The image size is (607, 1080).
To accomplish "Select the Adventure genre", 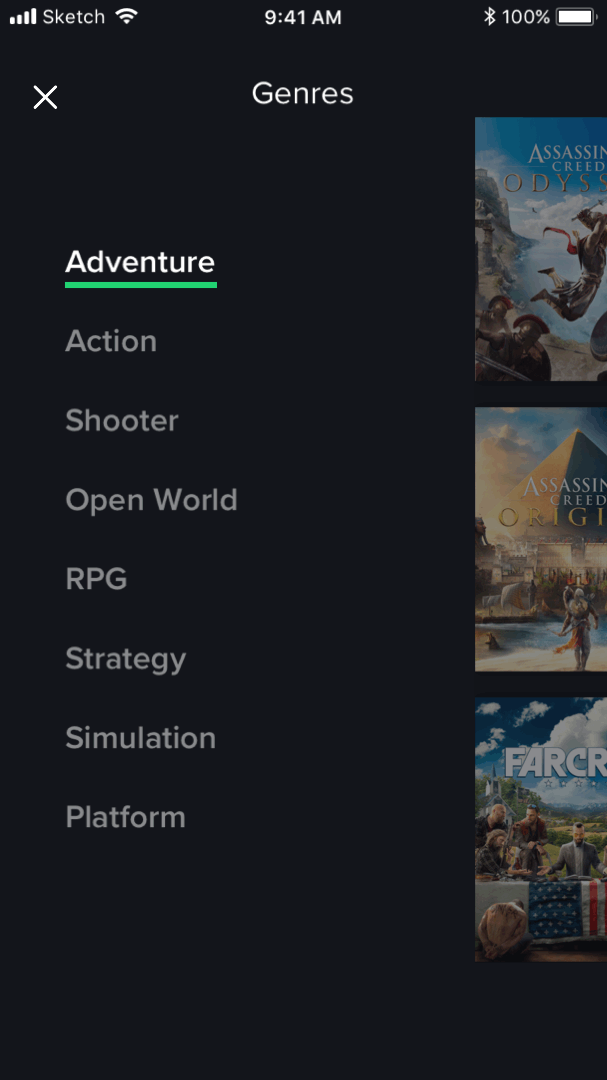I will click(x=140, y=262).
